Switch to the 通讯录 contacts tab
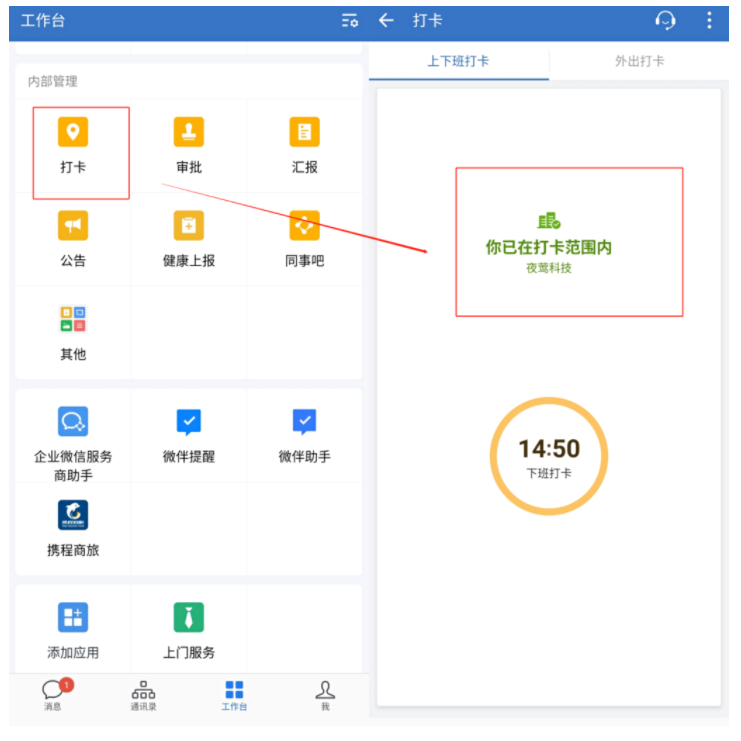Image resolution: width=741 pixels, height=741 pixels. [143, 695]
